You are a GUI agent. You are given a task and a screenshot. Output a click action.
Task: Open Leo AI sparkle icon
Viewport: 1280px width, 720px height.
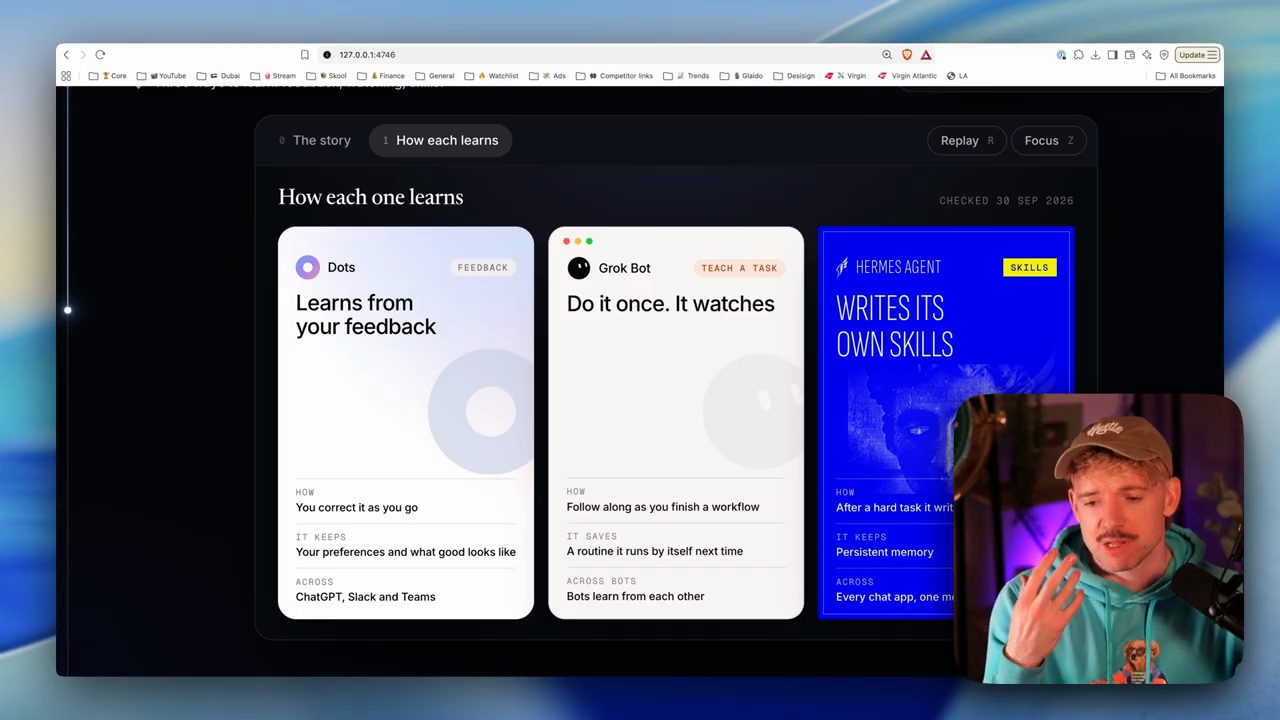pyautogui.click(x=1147, y=55)
